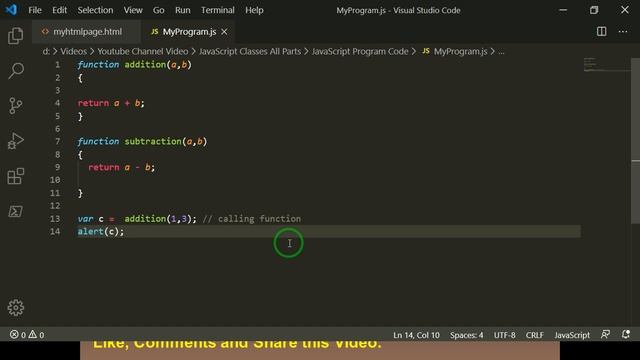Click the warnings count in the status bar
The image size is (640, 360).
coord(36,335)
